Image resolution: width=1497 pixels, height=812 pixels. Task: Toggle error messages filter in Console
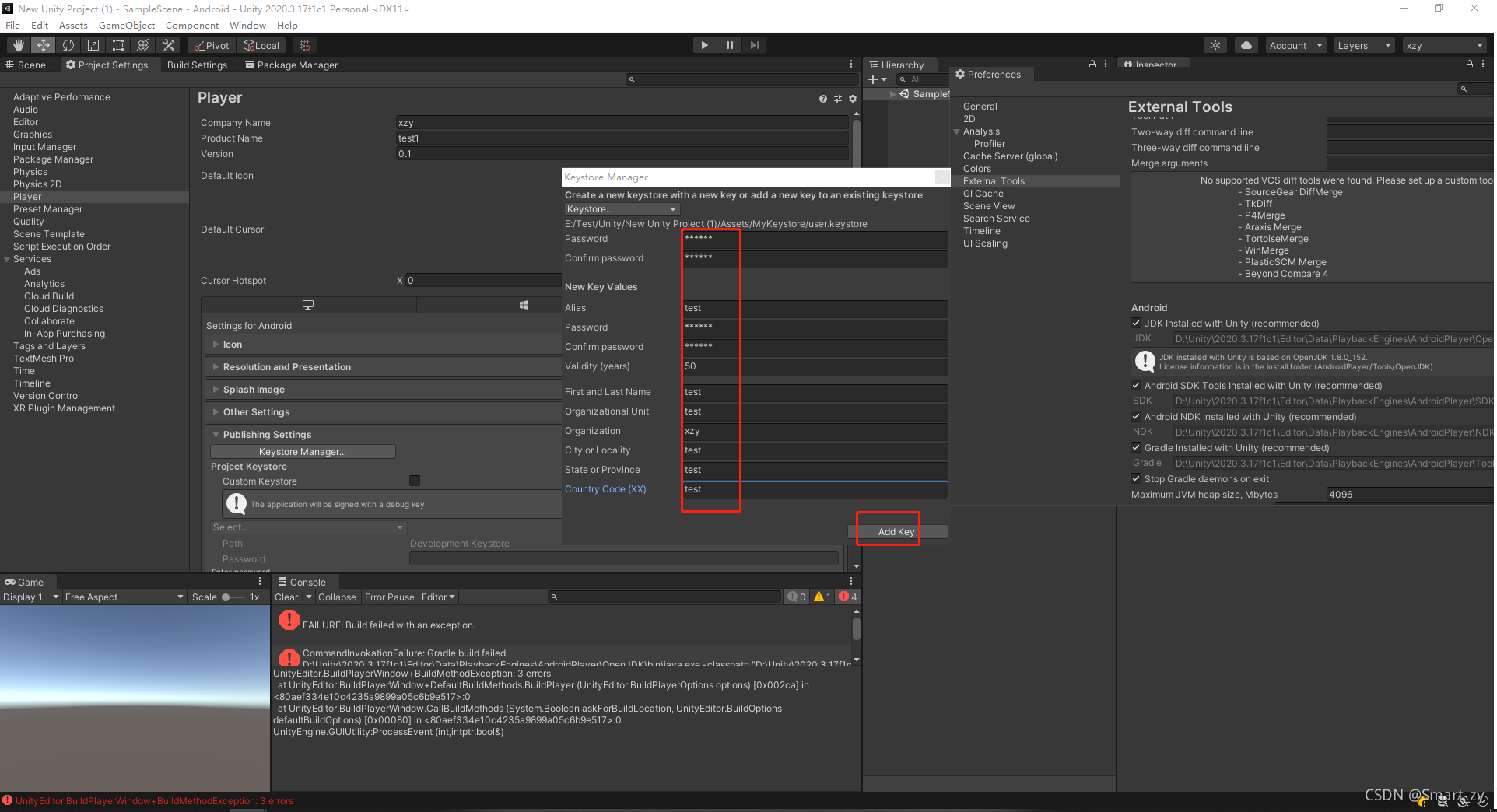pyautogui.click(x=848, y=597)
